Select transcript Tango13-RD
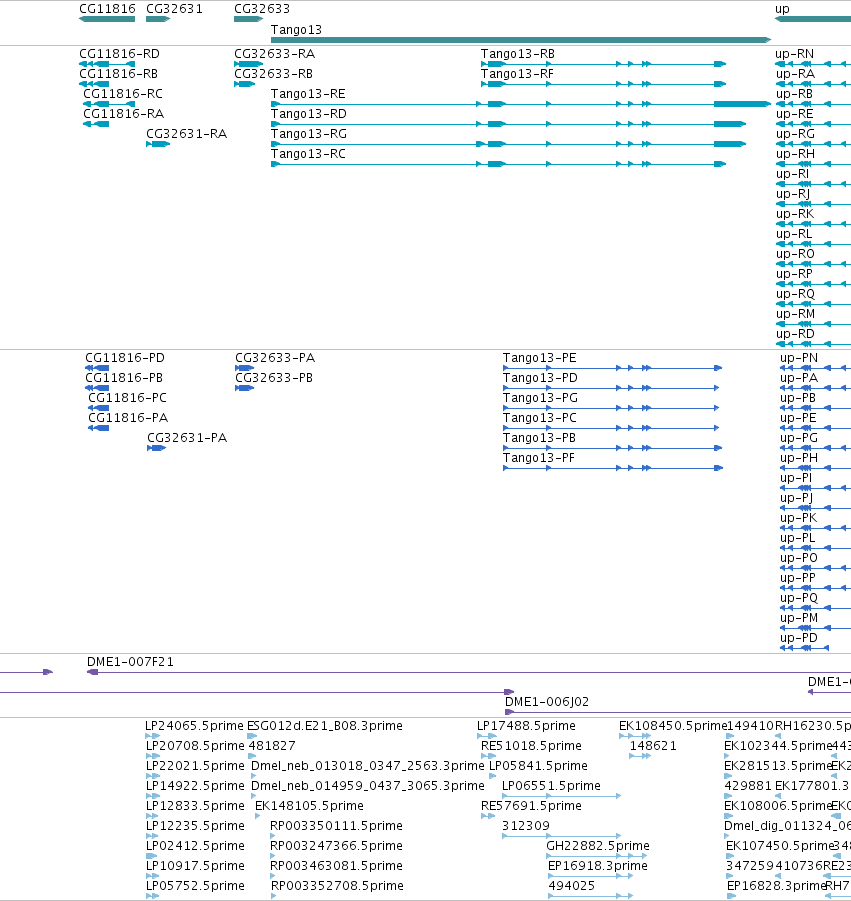The width and height of the screenshot is (851, 901). pyautogui.click(x=309, y=114)
